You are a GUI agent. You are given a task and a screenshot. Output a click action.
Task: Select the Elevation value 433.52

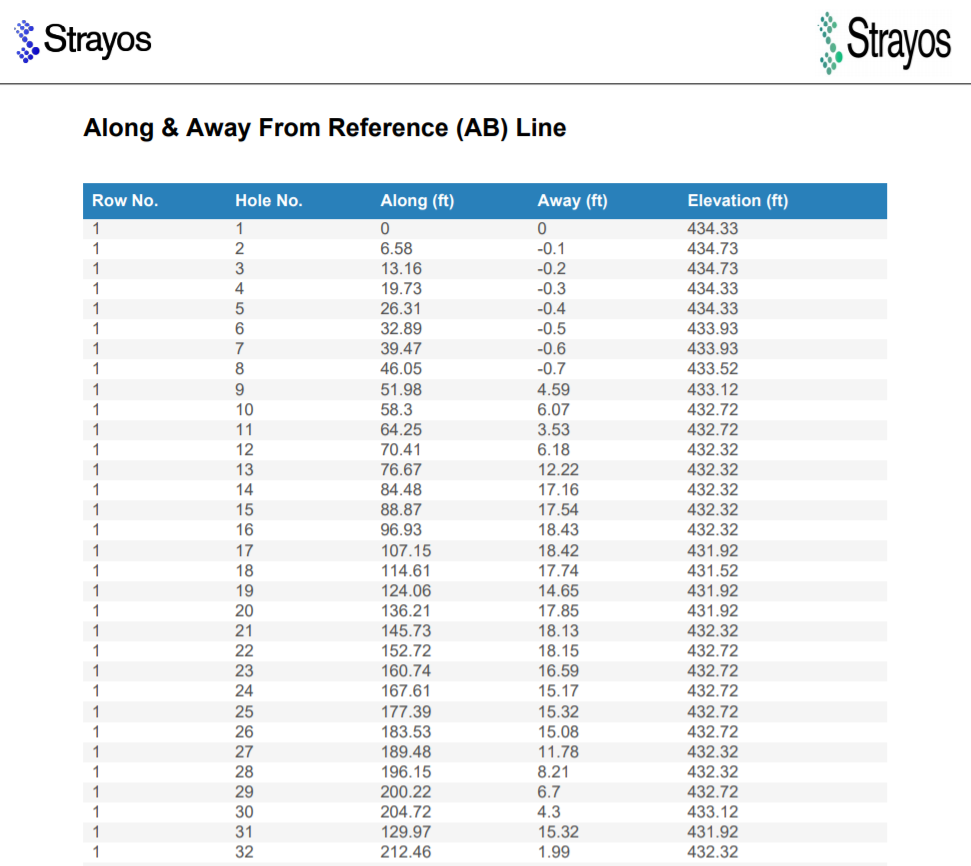pyautogui.click(x=713, y=369)
